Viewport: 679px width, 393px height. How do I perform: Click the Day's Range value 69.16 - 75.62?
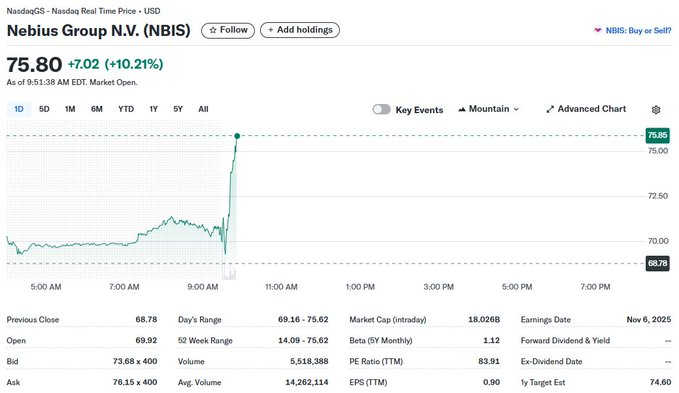(303, 319)
